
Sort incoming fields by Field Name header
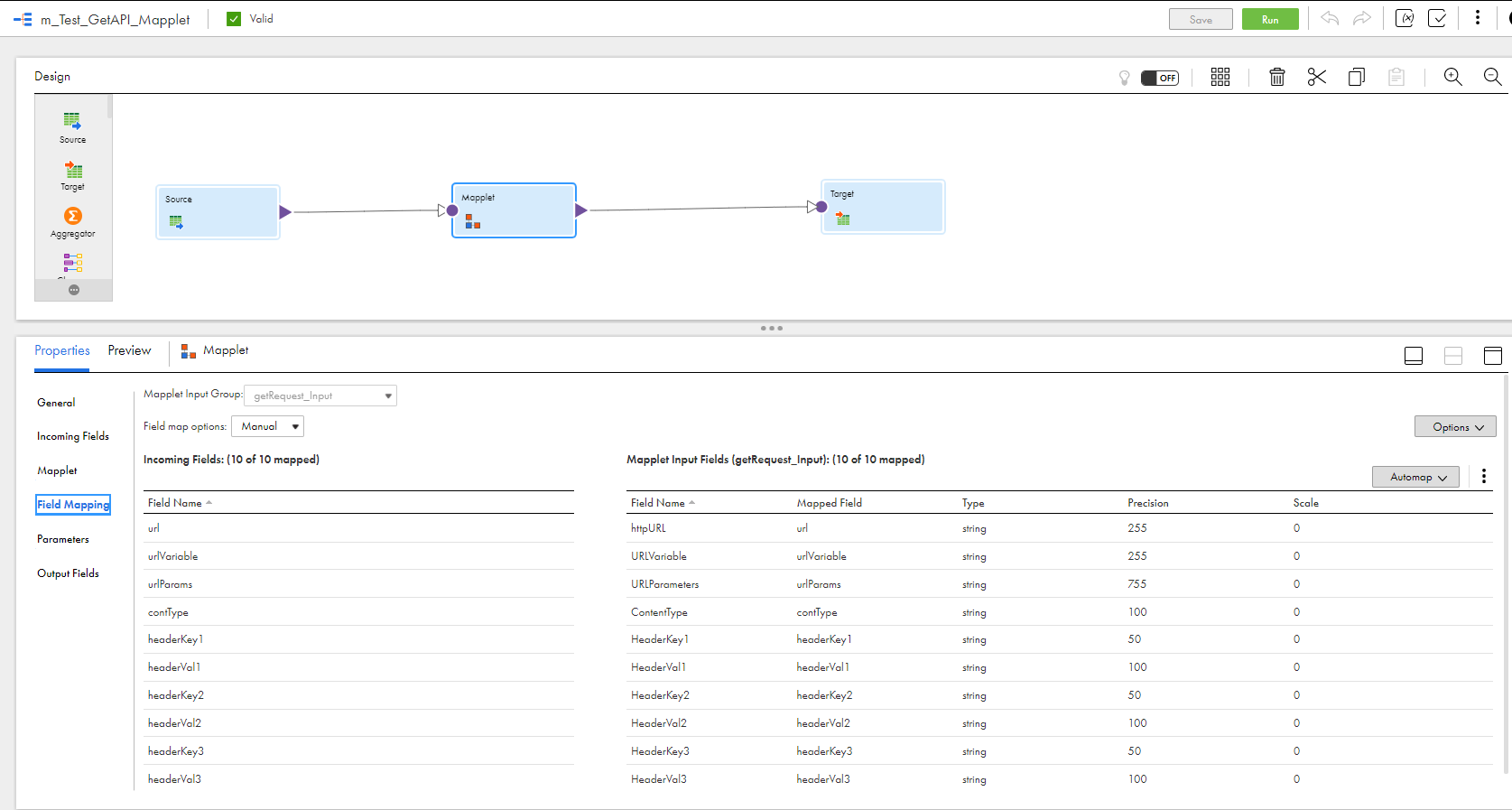tap(180, 503)
